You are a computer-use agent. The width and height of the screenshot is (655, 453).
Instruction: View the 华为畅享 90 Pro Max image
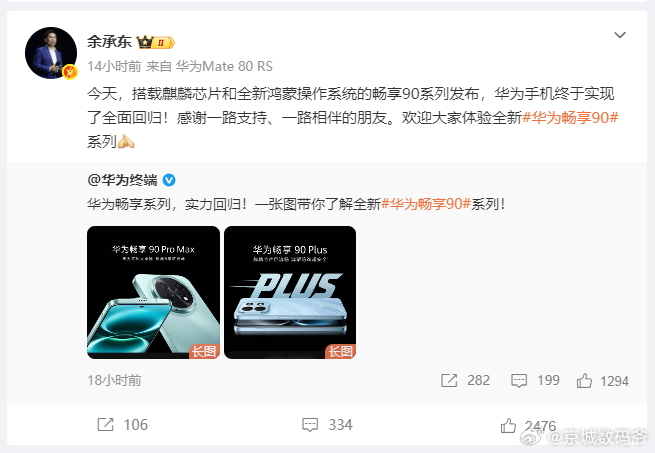[x=153, y=293]
